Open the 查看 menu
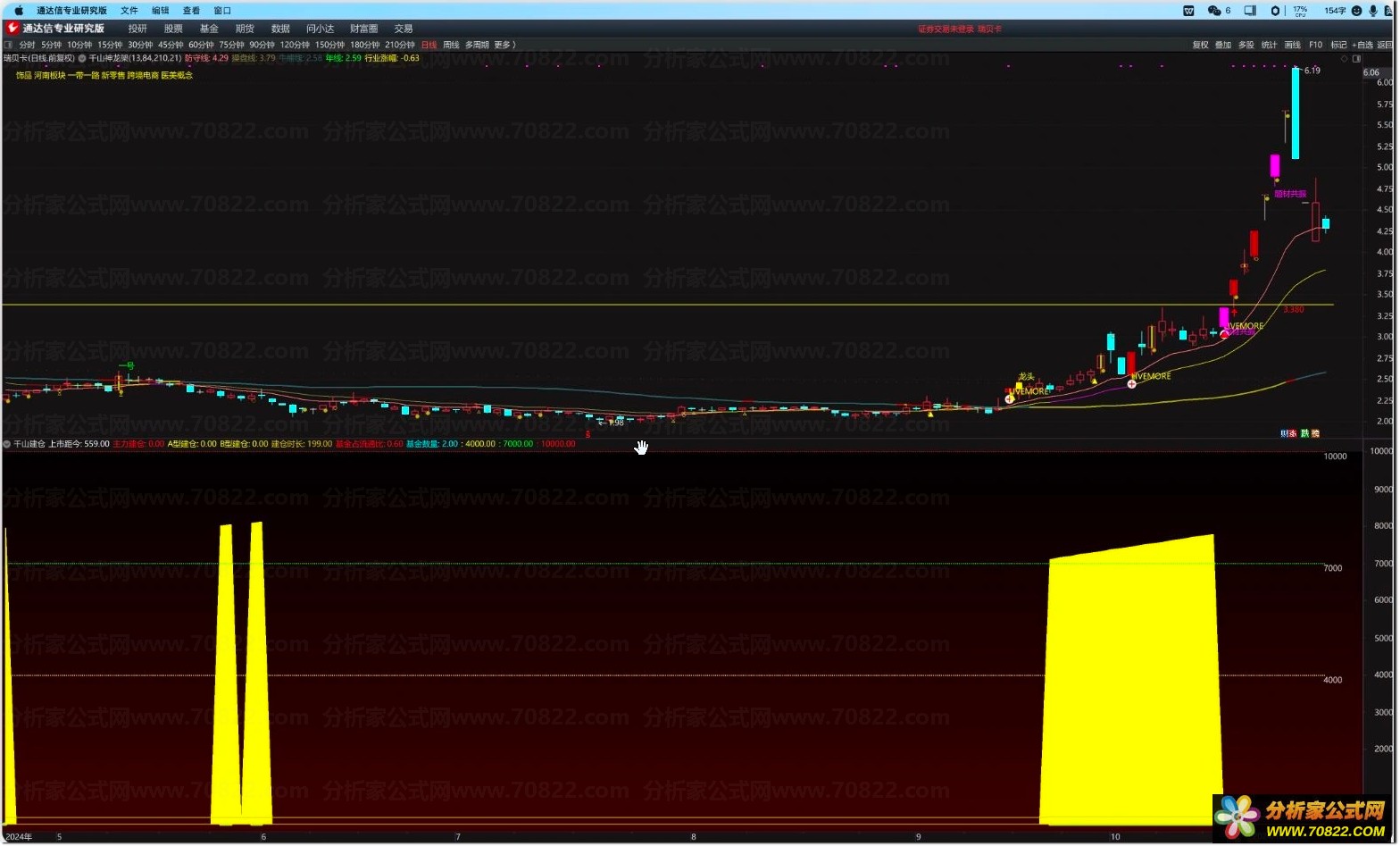Screen dimensions: 1400x846 coord(192,11)
